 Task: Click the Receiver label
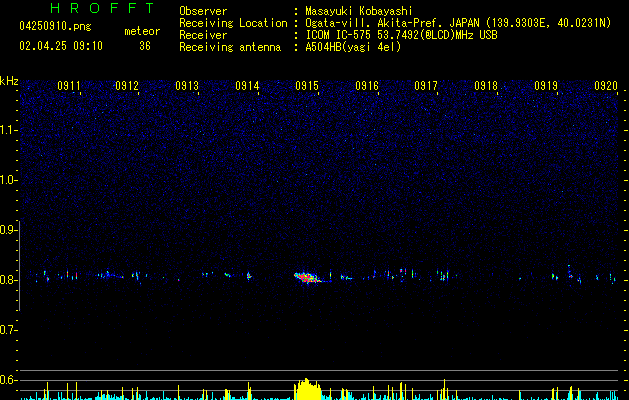pyautogui.click(x=203, y=35)
